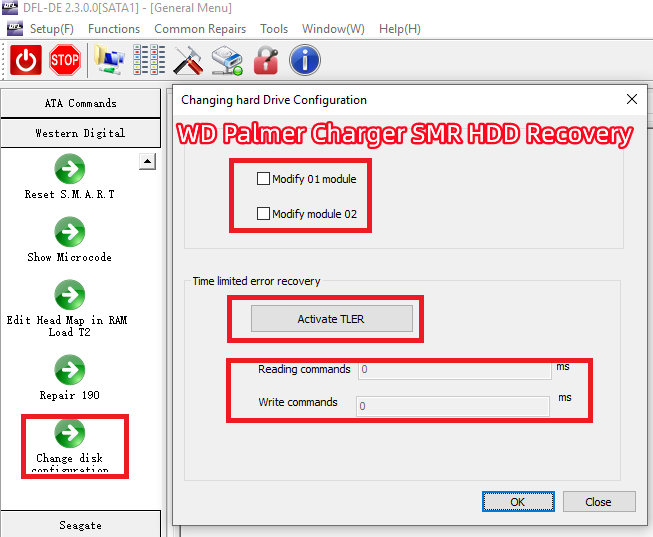Image resolution: width=653 pixels, height=537 pixels.
Task: Open the Common Repairs menu
Action: (200, 29)
